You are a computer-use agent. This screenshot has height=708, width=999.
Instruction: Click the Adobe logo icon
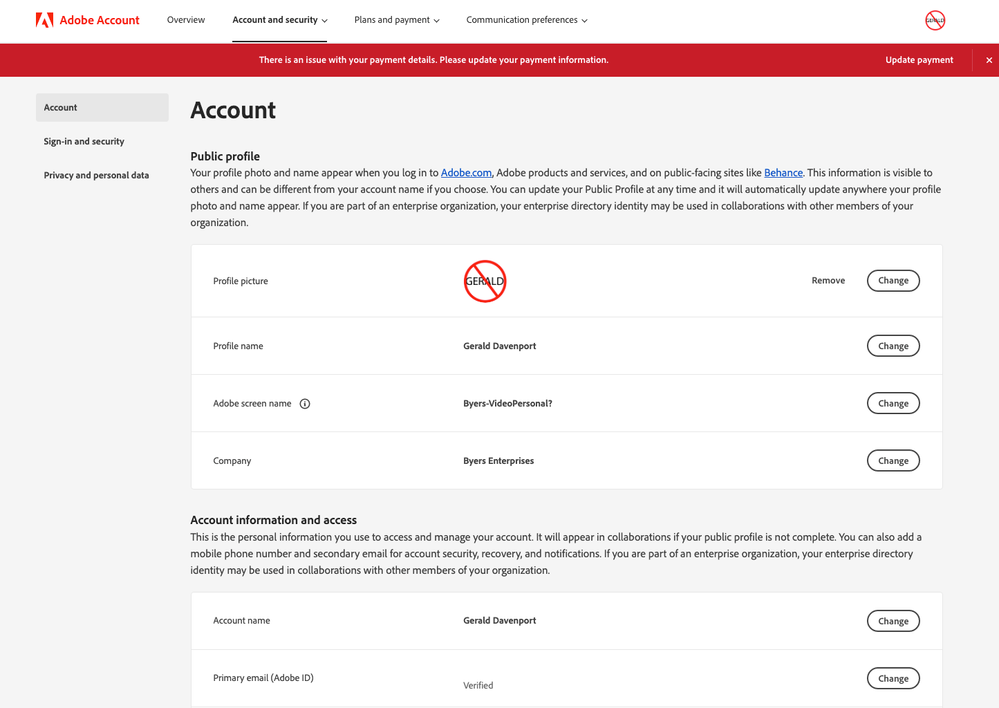tap(45, 20)
